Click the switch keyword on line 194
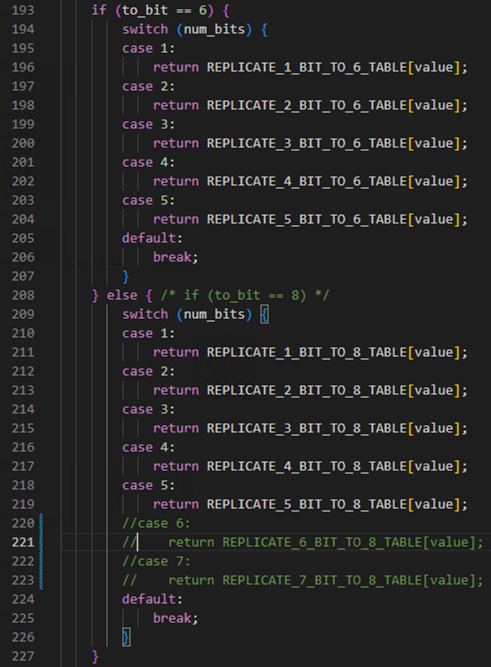This screenshot has width=491, height=667. (145, 29)
